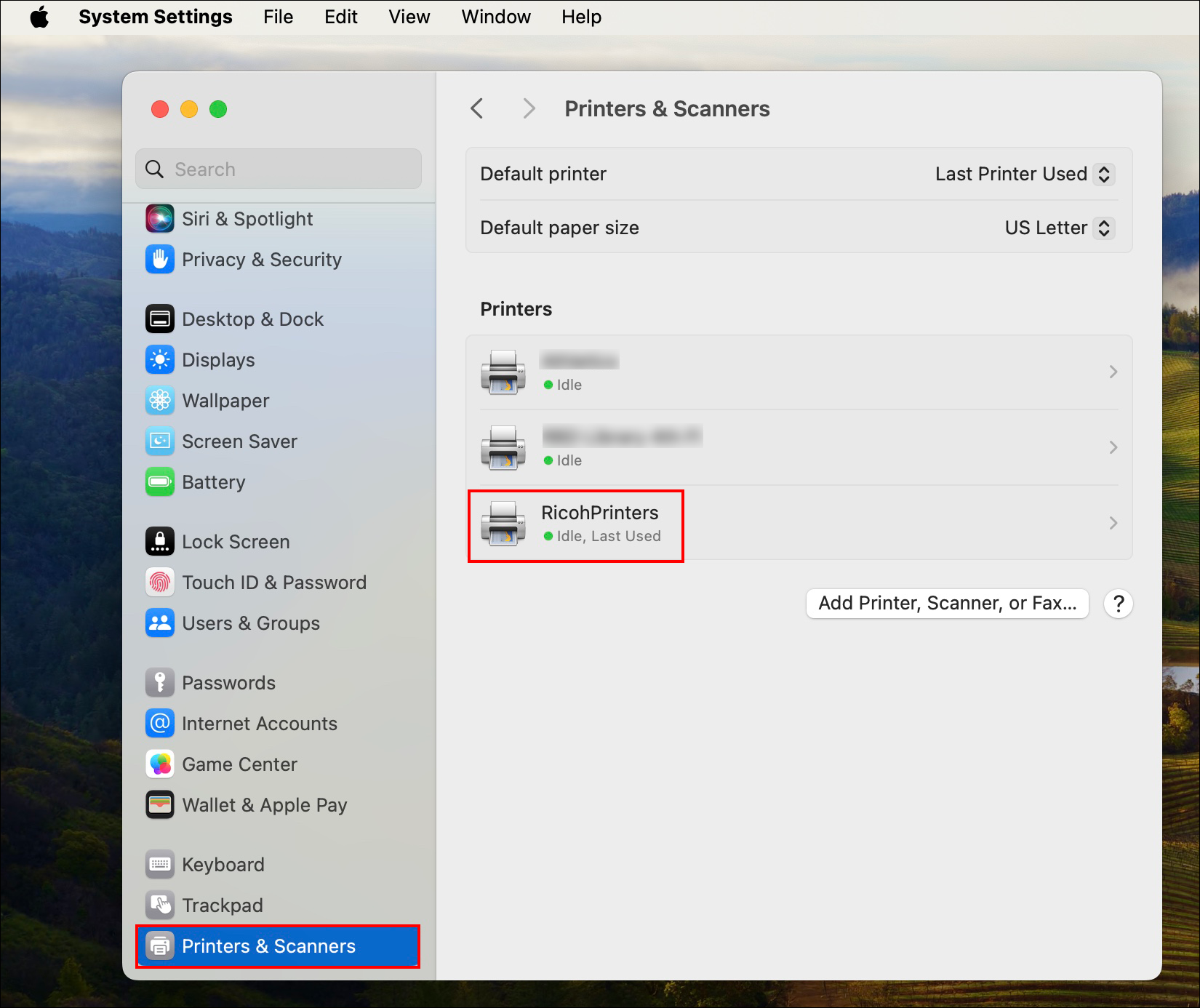
Task: Click the Printers section heading
Action: pyautogui.click(x=516, y=309)
